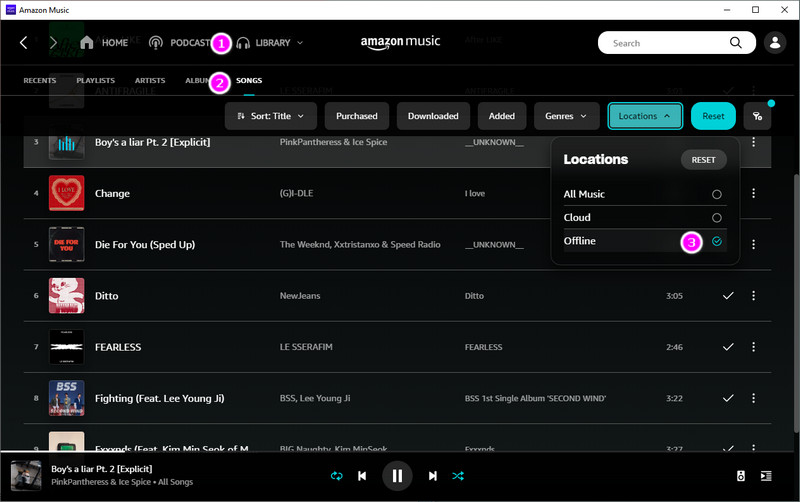The width and height of the screenshot is (800, 502).
Task: Click the Search input field
Action: pos(677,43)
